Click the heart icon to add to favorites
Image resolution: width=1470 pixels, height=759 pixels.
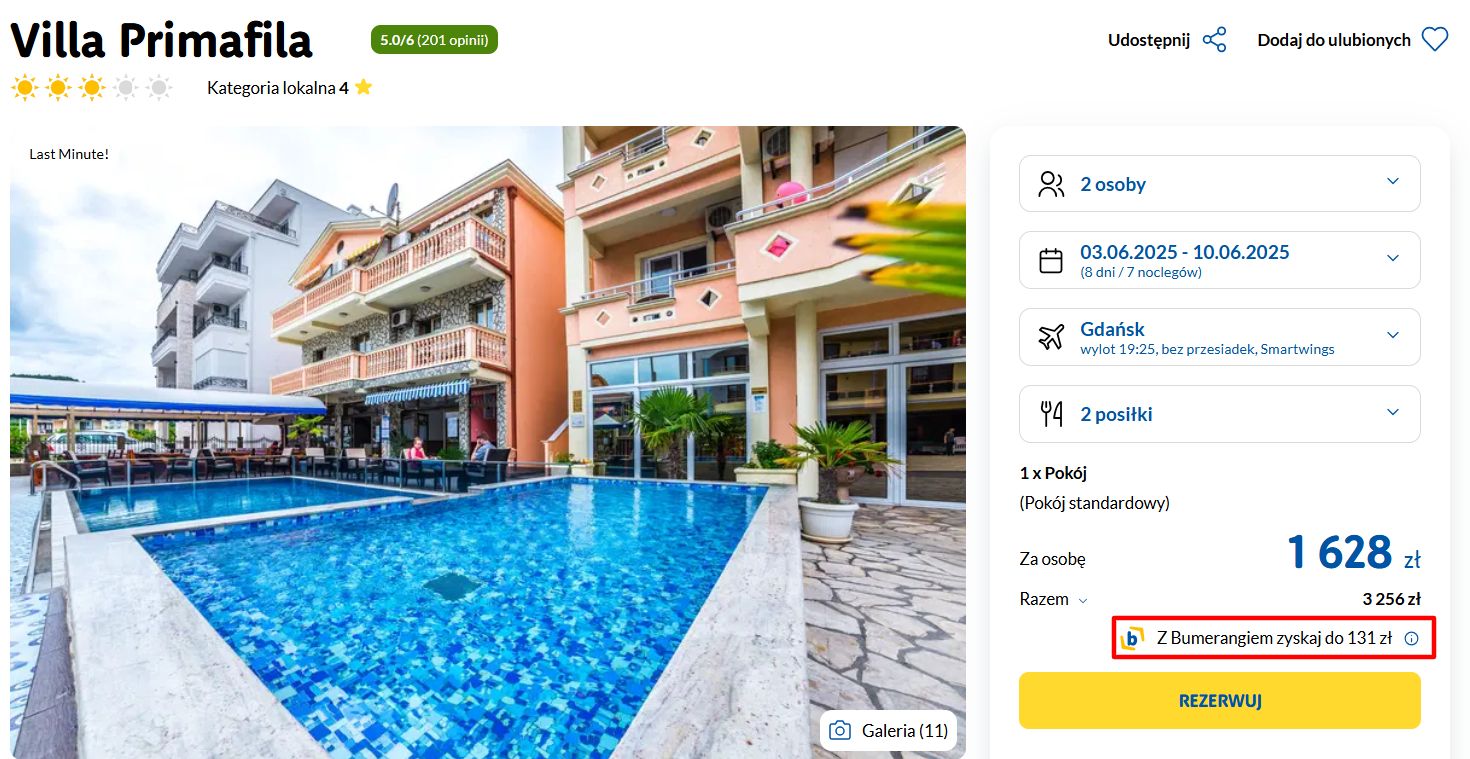pos(1435,40)
